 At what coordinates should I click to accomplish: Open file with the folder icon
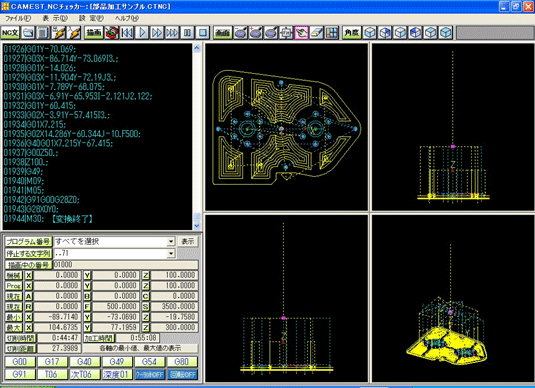pyautogui.click(x=28, y=33)
